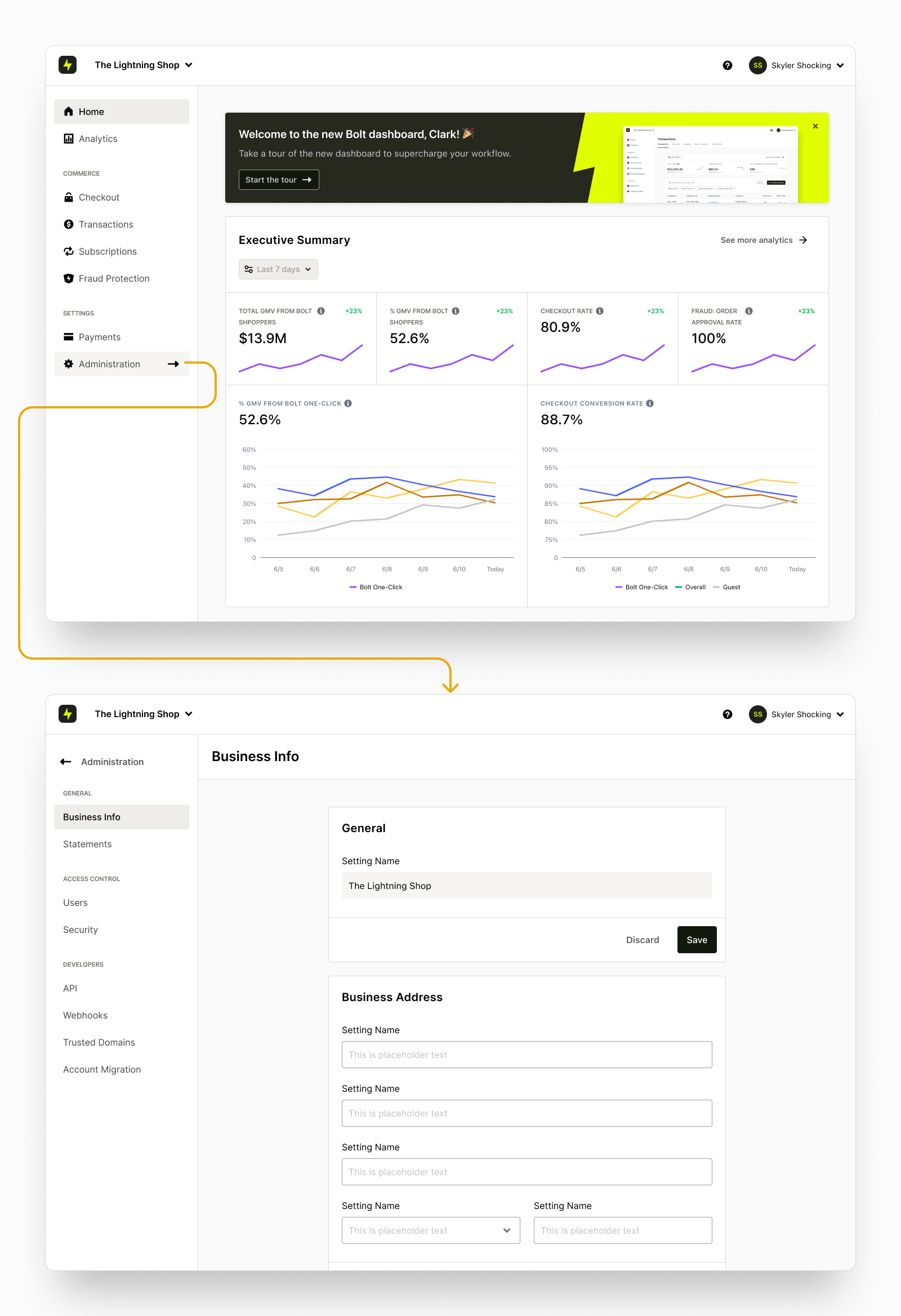Click the back arrow next to Administration
Screen dimensions: 901x1316
[x=66, y=762]
